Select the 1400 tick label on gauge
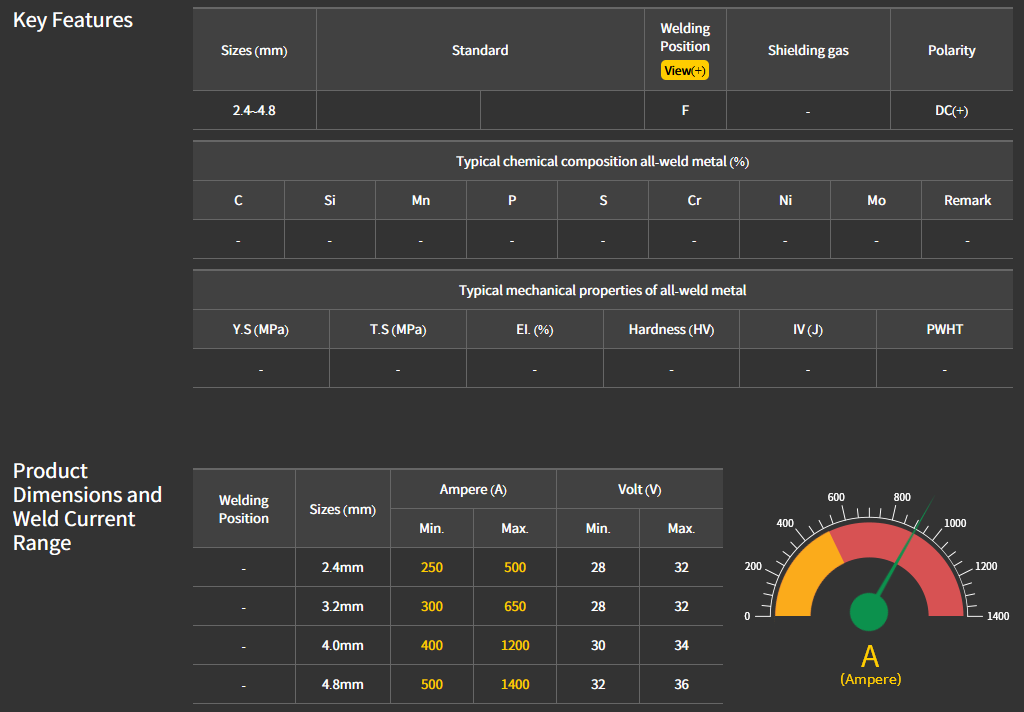 997,616
